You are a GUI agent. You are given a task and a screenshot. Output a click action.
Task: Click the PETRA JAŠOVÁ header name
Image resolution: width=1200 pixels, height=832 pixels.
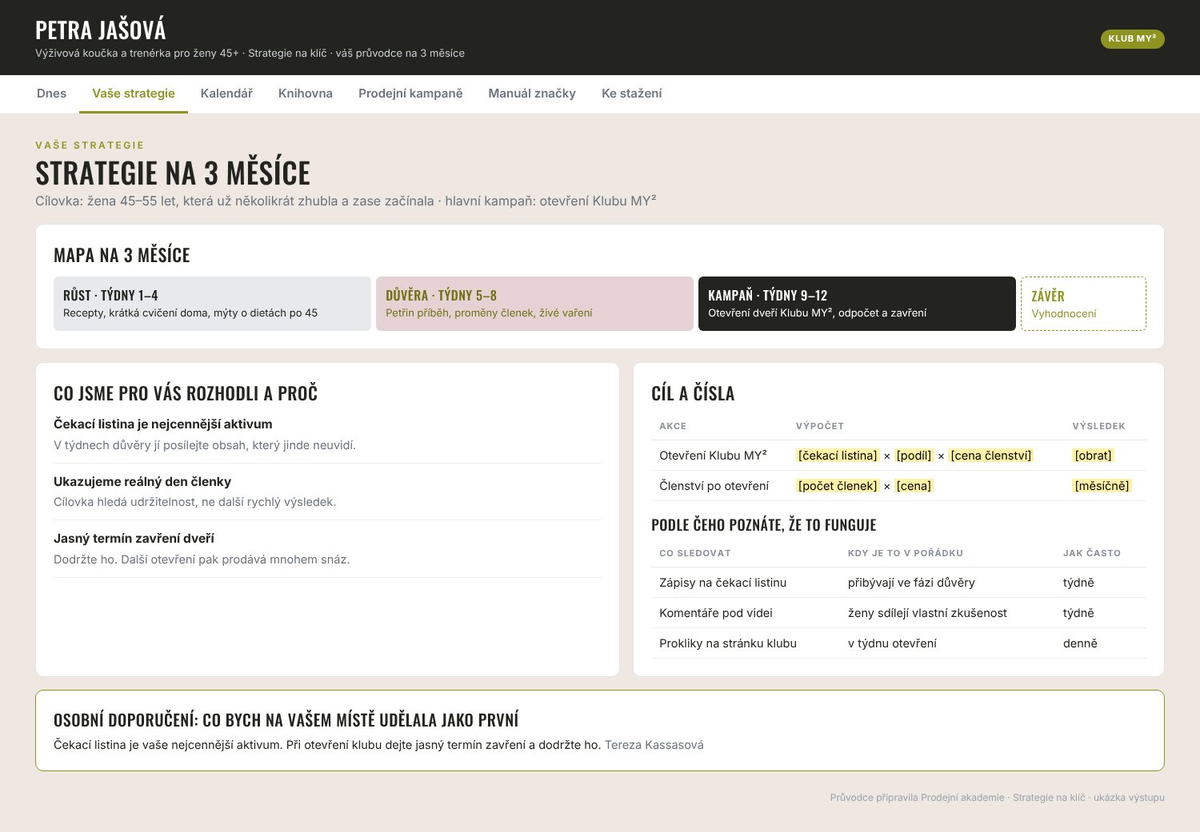(x=100, y=30)
